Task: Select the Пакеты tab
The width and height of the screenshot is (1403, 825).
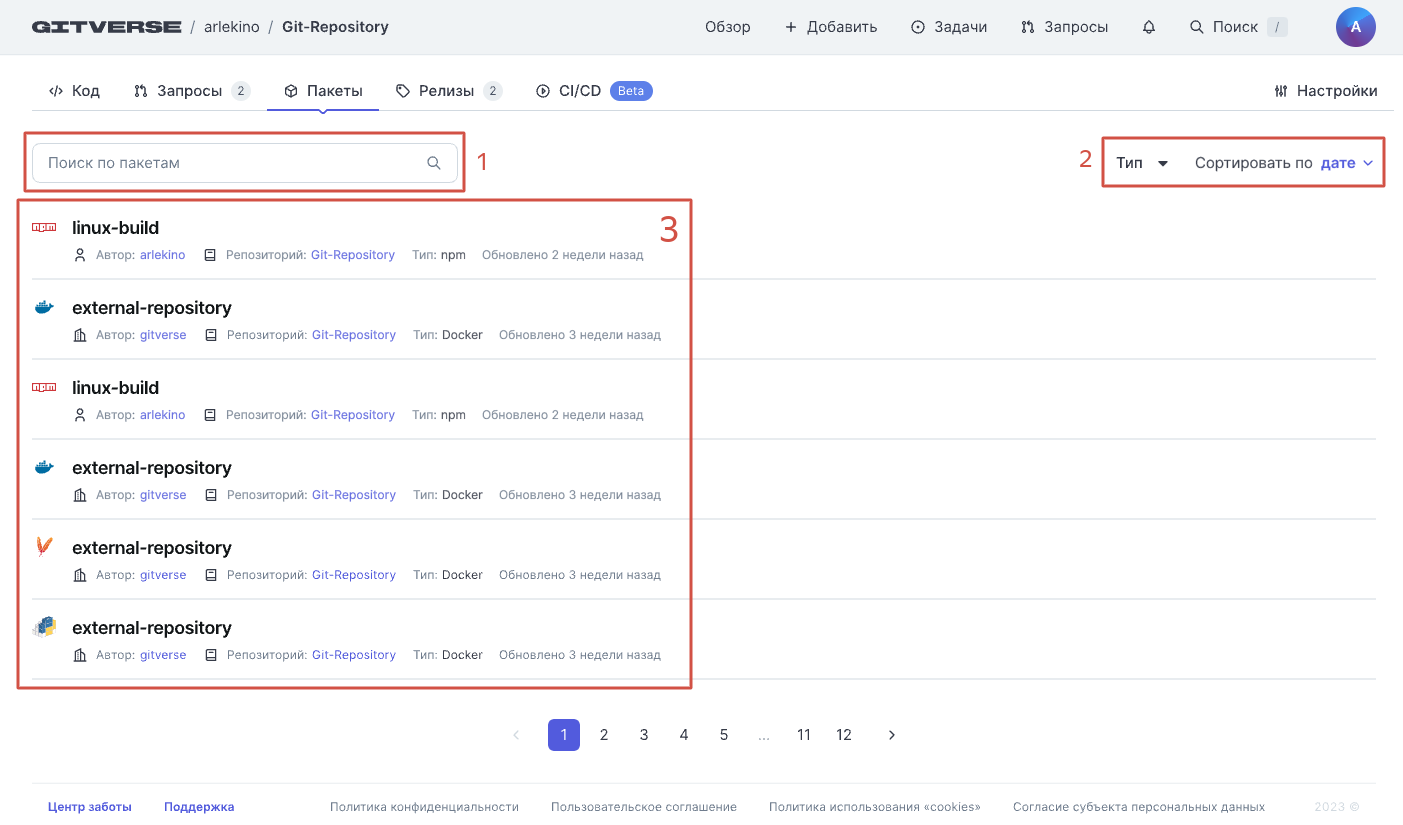Action: [x=323, y=91]
